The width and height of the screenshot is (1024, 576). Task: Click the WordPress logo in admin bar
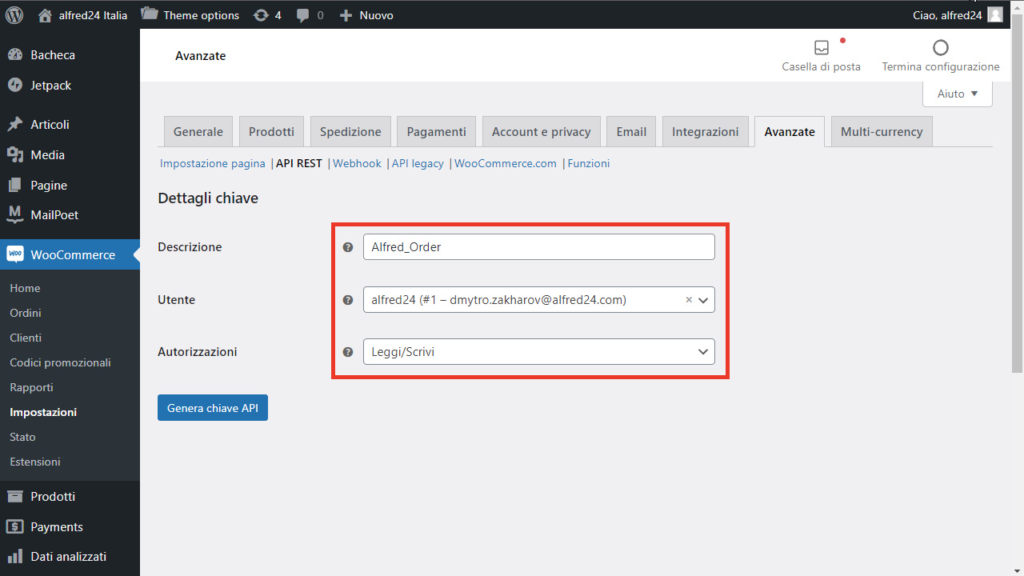tap(14, 15)
